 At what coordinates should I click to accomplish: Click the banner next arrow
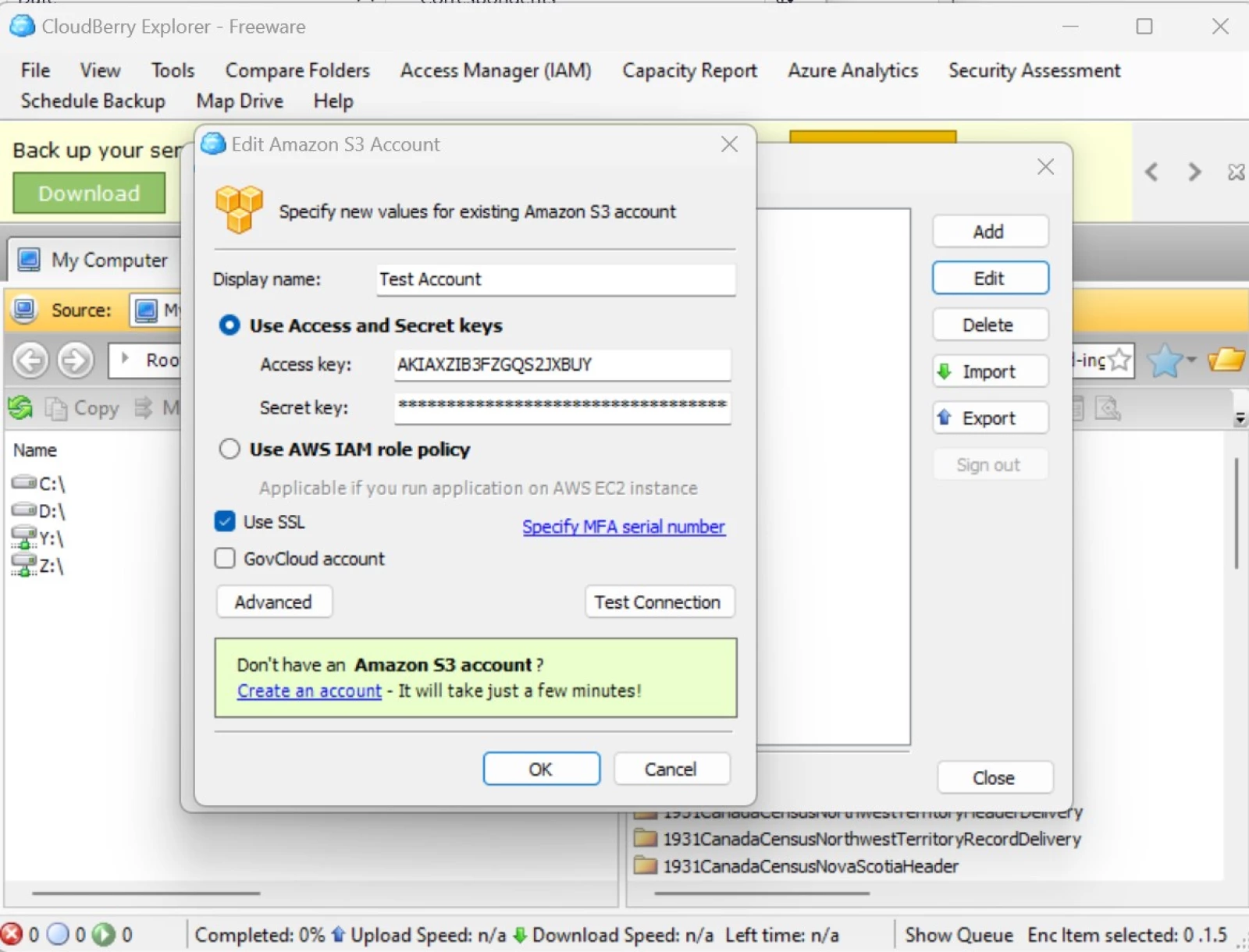(1194, 172)
